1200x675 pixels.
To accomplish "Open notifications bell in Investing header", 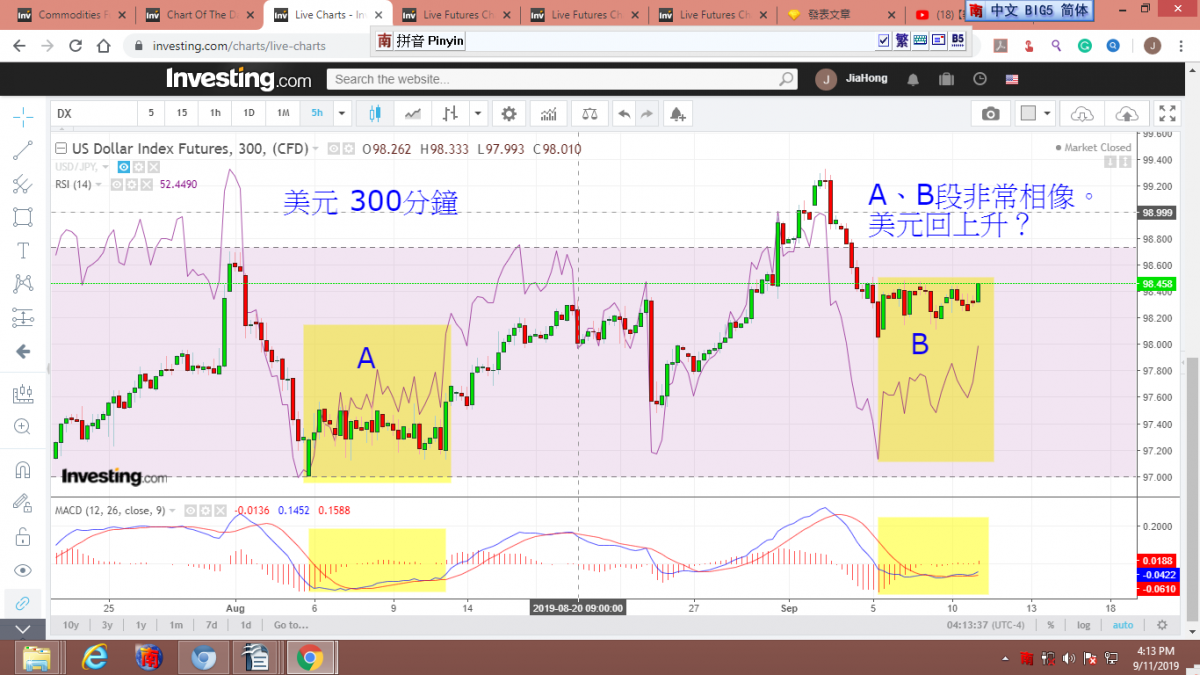I will tap(913, 79).
